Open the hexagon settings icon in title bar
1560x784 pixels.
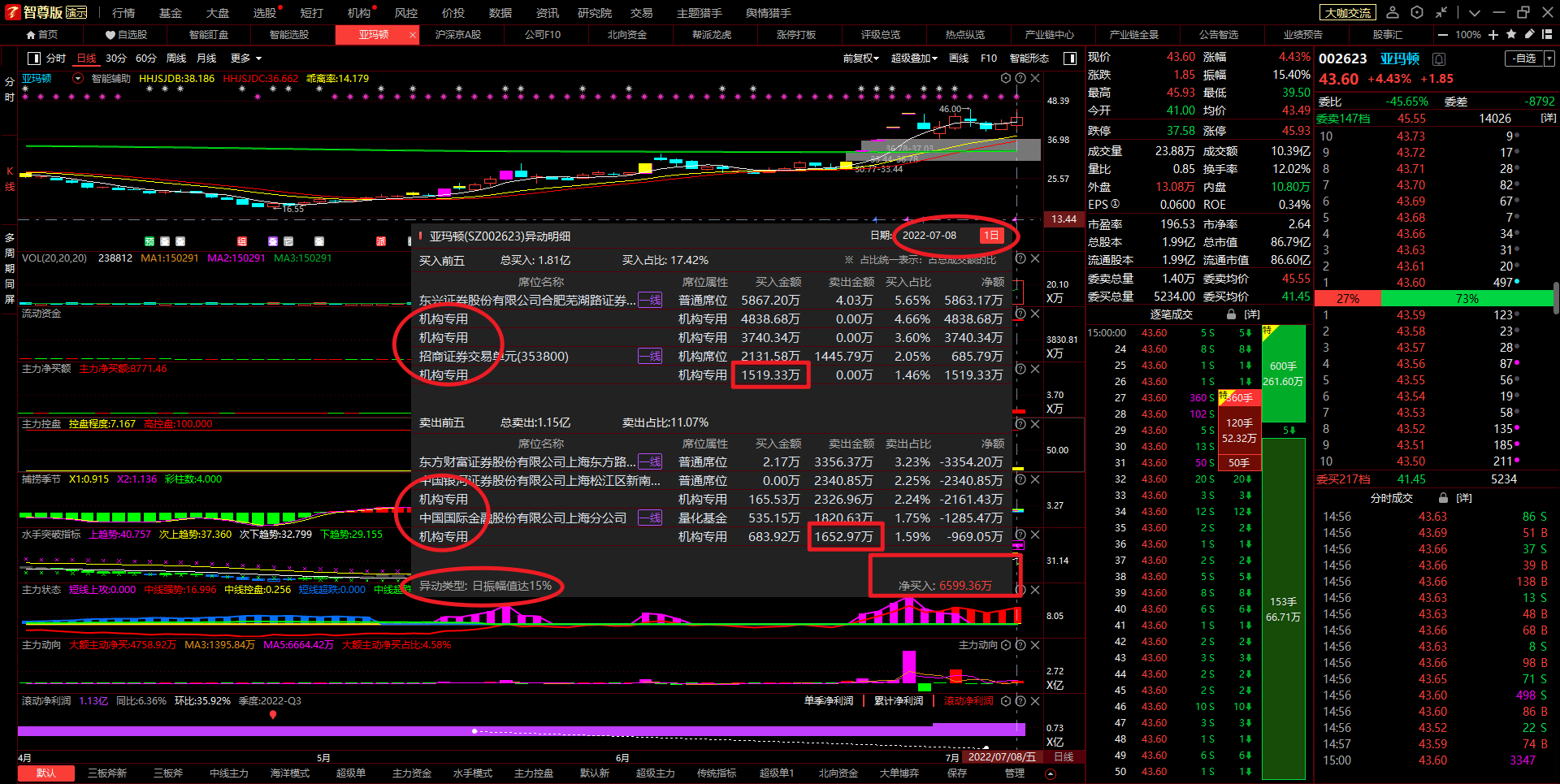(x=1417, y=12)
